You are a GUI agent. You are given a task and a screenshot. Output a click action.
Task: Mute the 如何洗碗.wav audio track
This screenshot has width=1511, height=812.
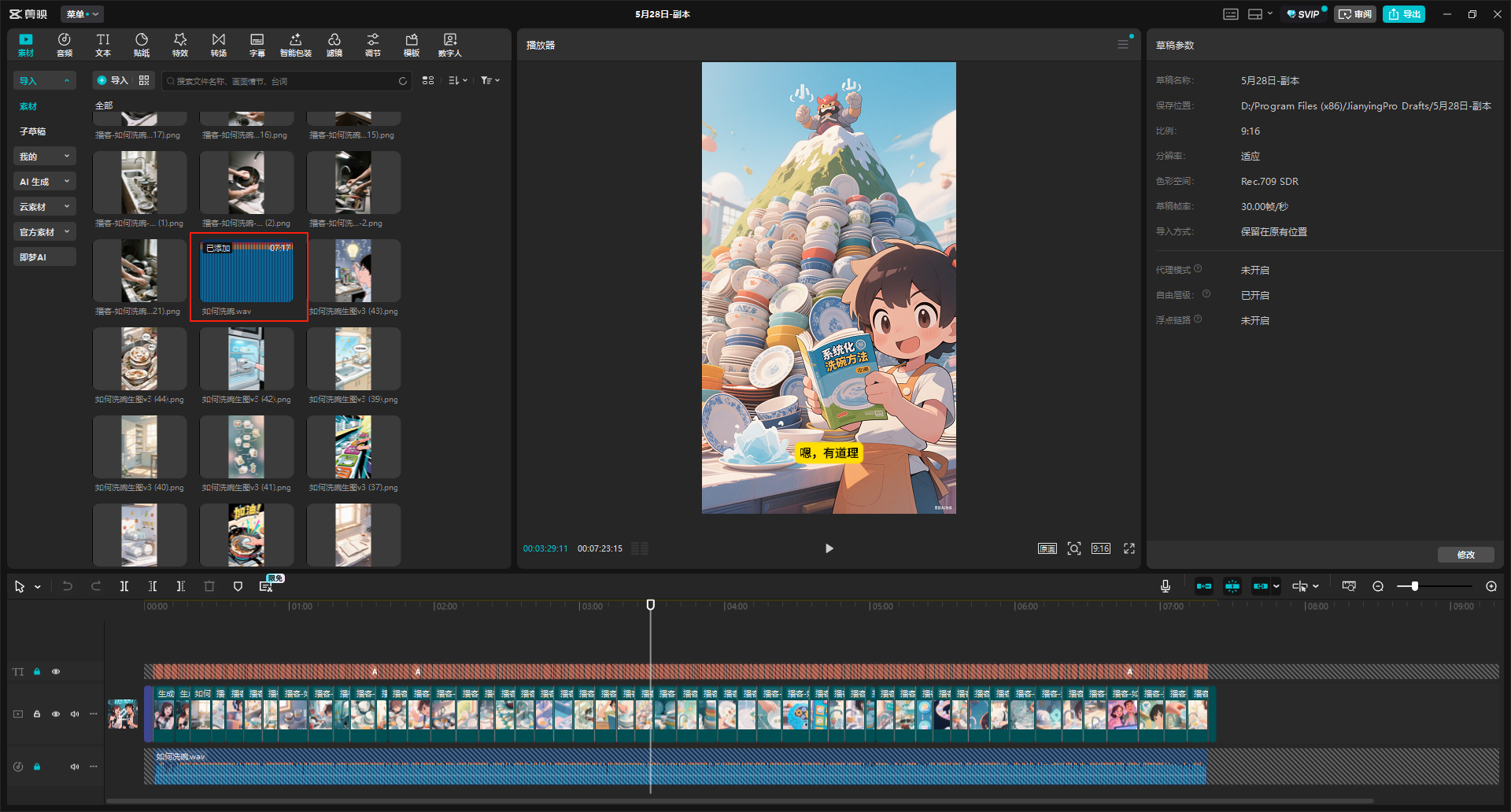pos(75,766)
